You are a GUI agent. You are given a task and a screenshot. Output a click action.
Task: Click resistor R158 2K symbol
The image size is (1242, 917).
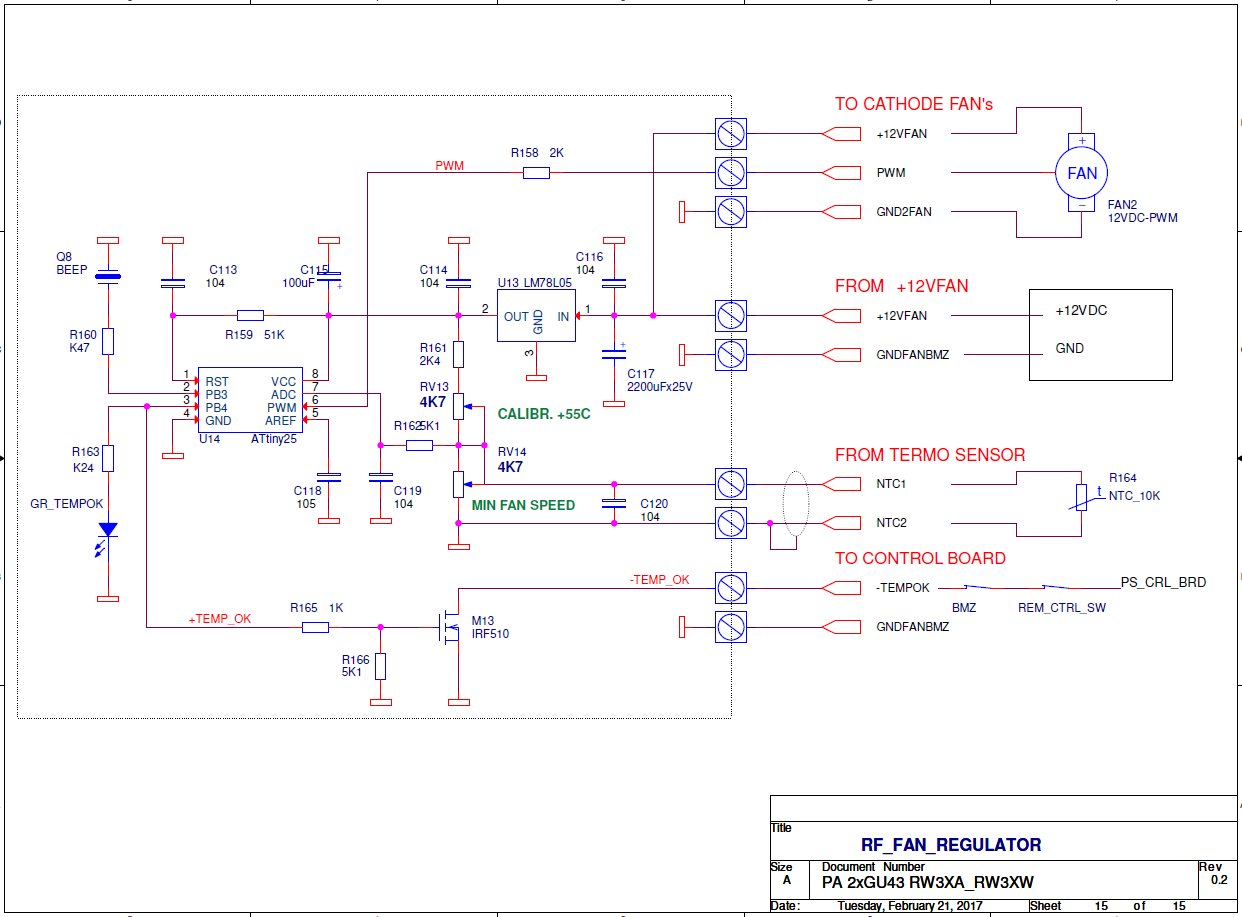[536, 173]
